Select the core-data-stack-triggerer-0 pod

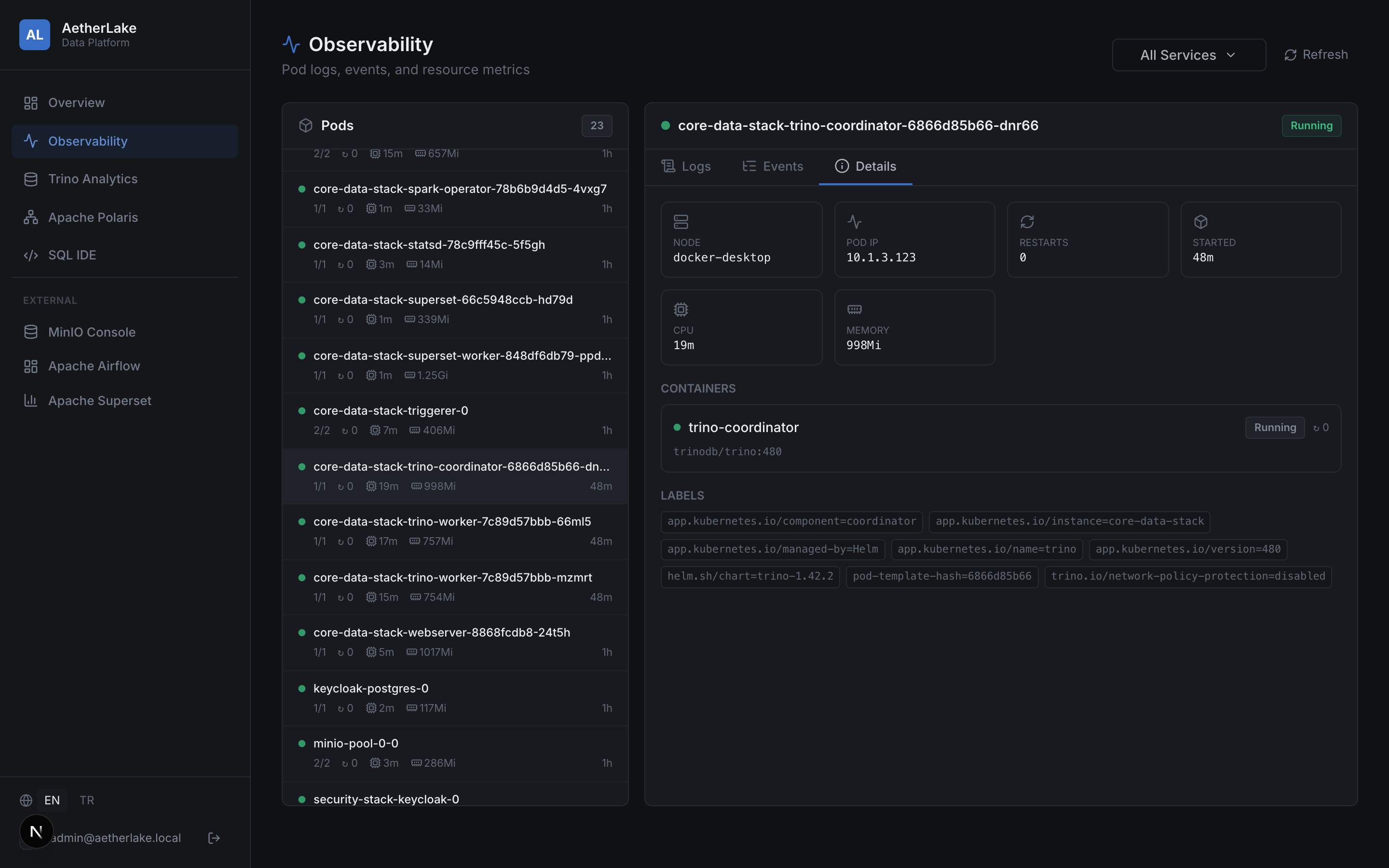point(455,421)
